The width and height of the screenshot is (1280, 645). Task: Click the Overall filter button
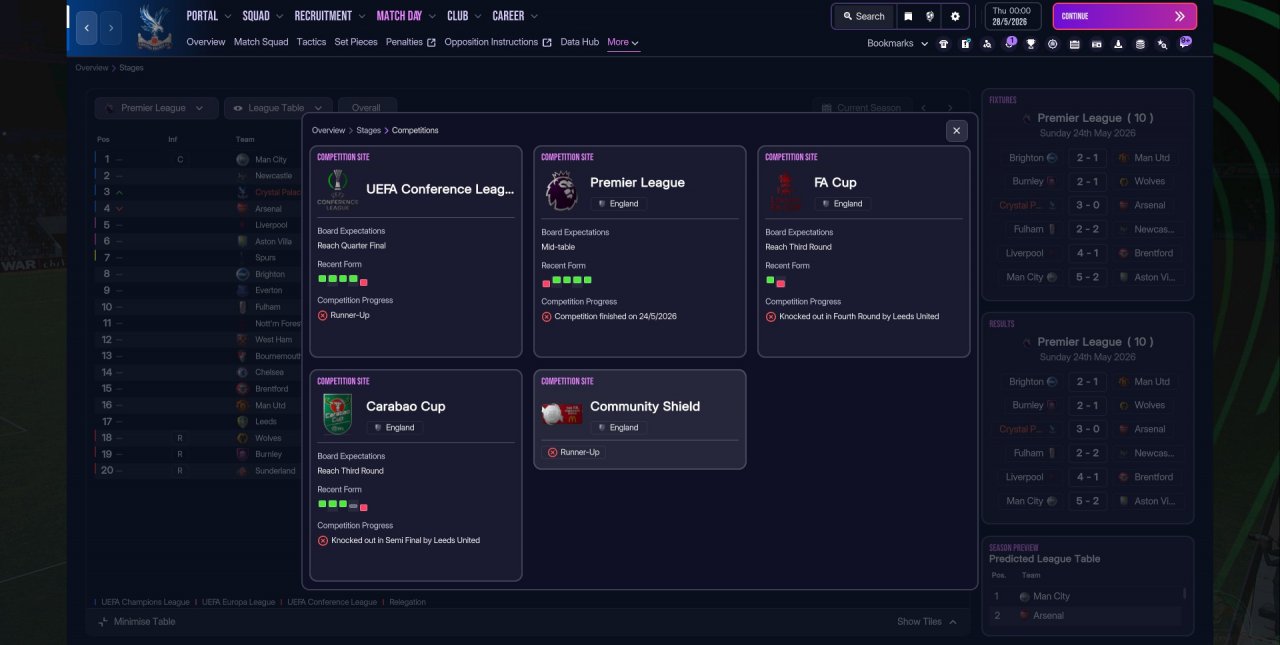coord(367,108)
